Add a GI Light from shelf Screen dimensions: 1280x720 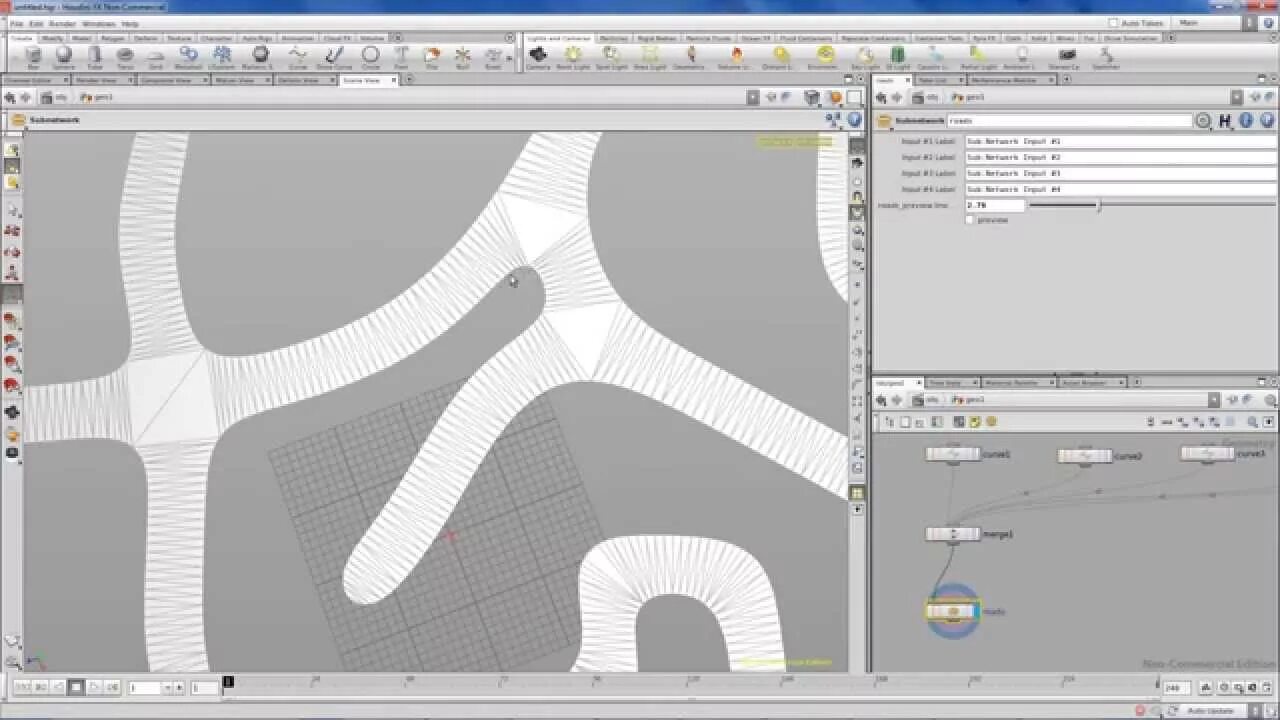[897, 57]
